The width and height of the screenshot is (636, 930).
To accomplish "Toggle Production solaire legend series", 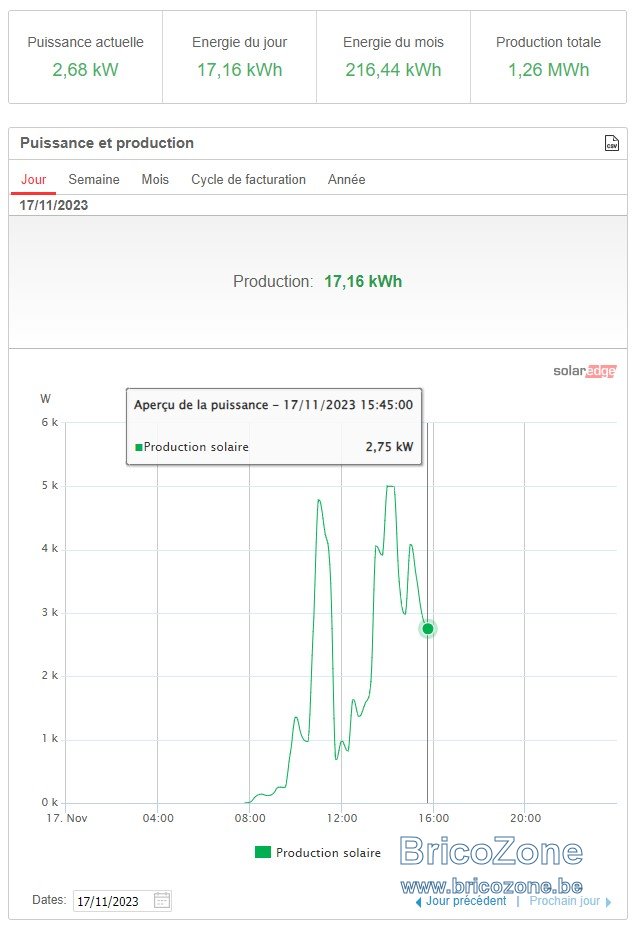I will (317, 852).
